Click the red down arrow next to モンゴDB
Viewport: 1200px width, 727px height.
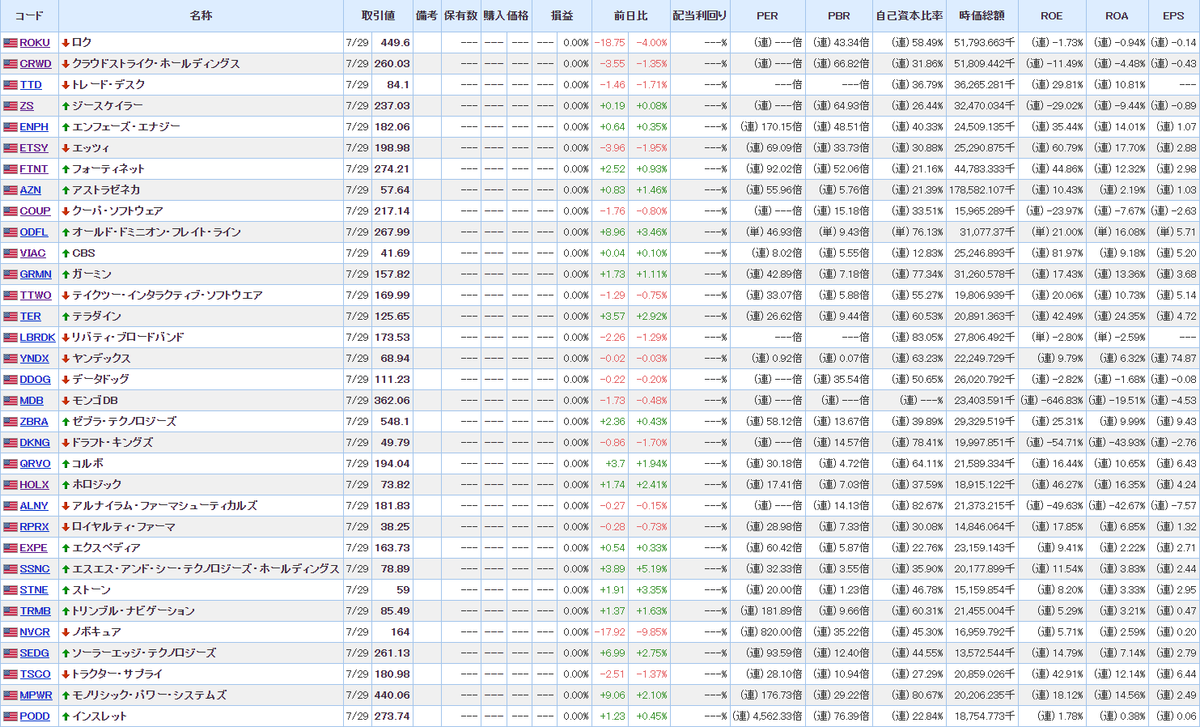pyautogui.click(x=66, y=400)
